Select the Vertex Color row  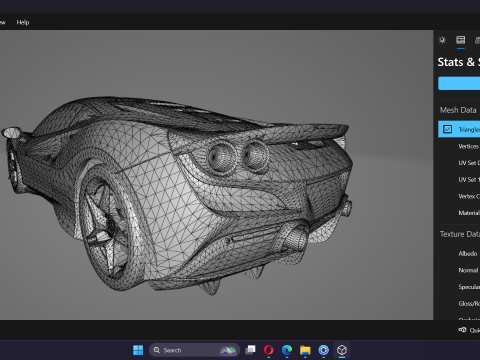[459, 196]
